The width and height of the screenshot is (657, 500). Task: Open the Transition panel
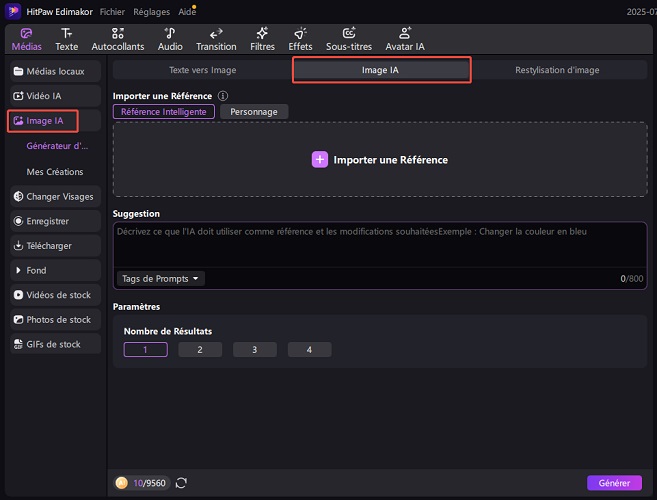(x=216, y=39)
